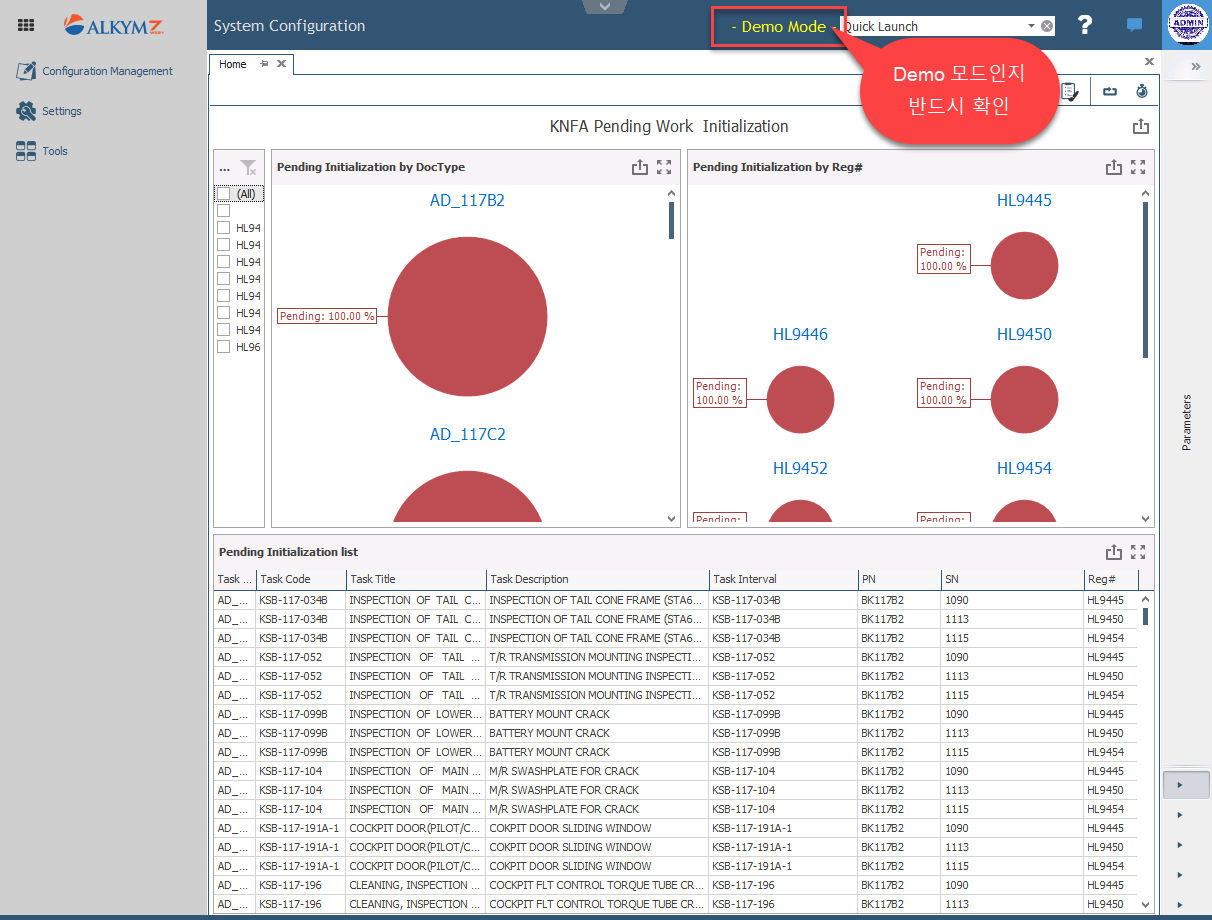Maximize the Pending Initialization by DocType chart

(x=664, y=167)
